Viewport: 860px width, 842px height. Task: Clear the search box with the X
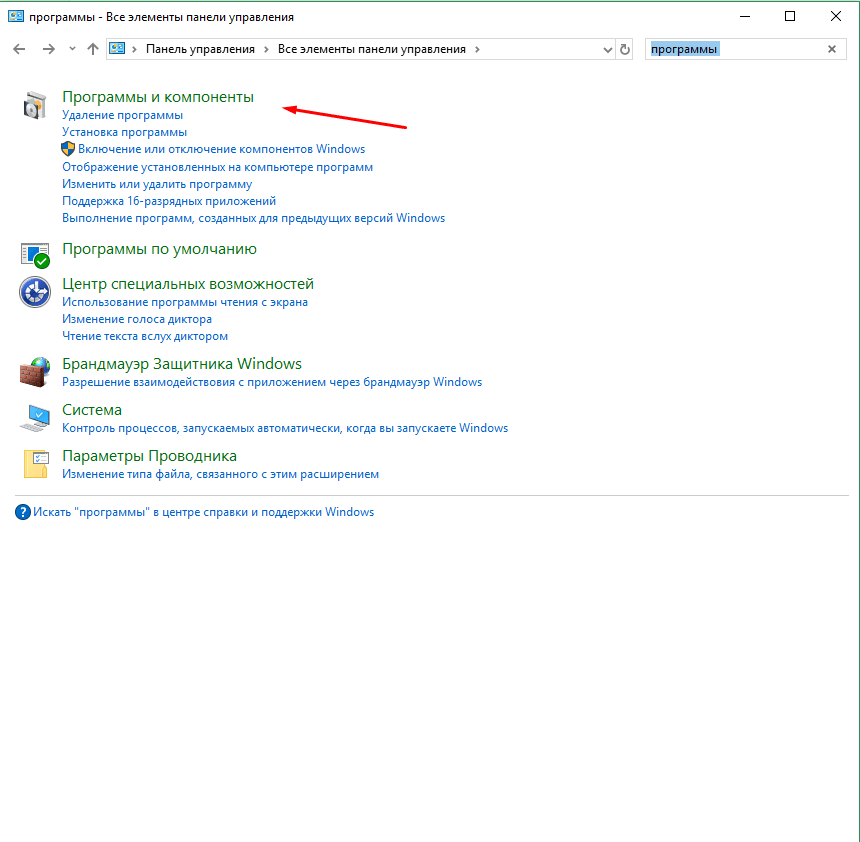pyautogui.click(x=832, y=49)
